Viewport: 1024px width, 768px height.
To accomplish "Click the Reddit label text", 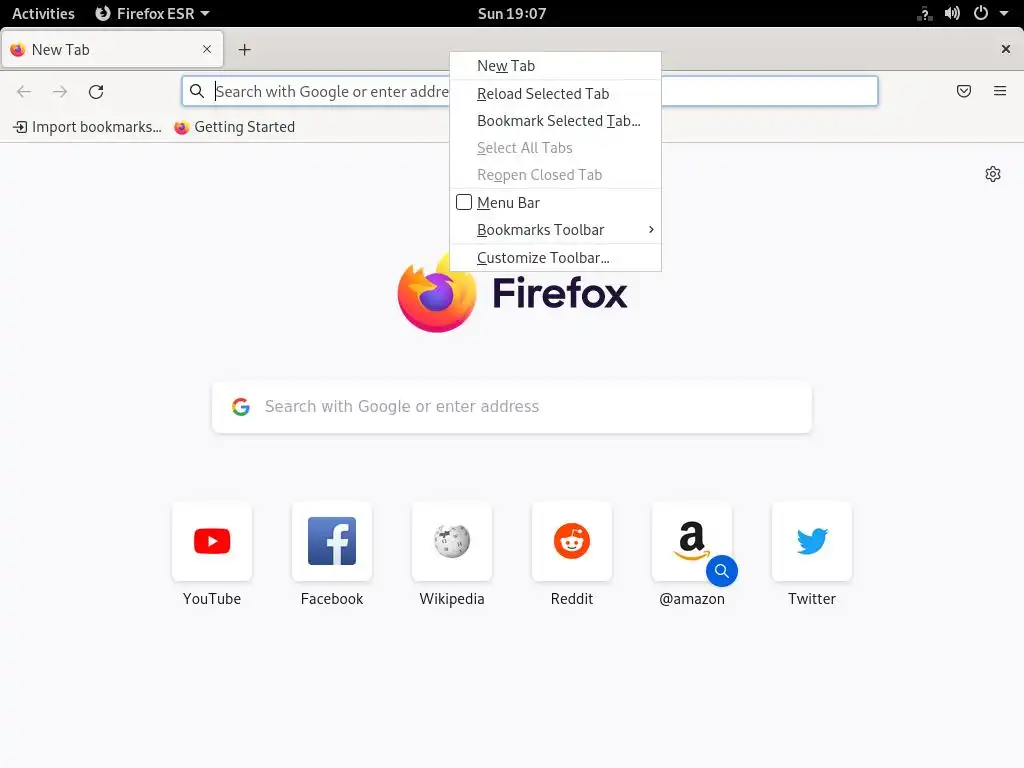I will click(x=572, y=599).
